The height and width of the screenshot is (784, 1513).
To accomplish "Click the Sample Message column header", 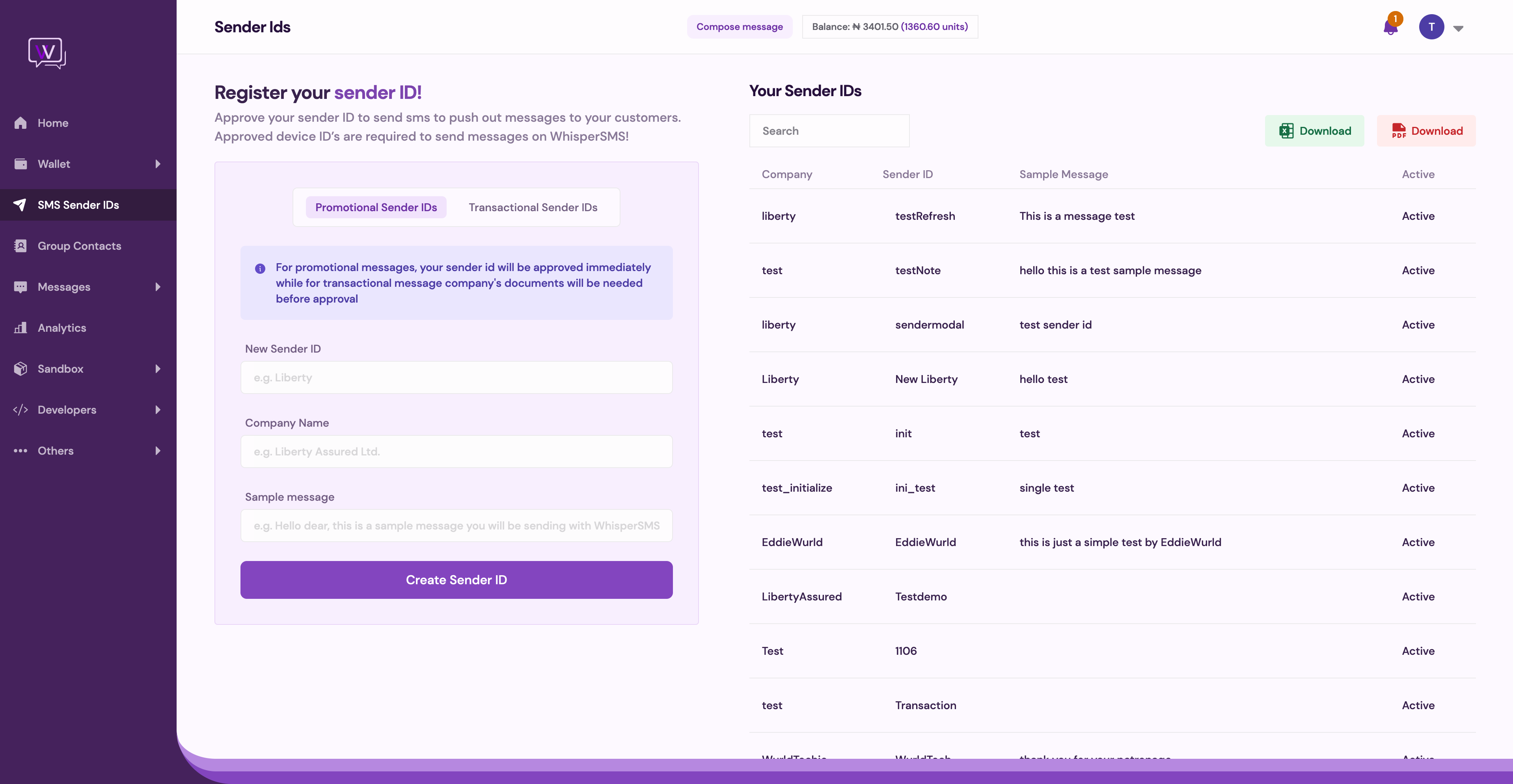I will coord(1063,174).
